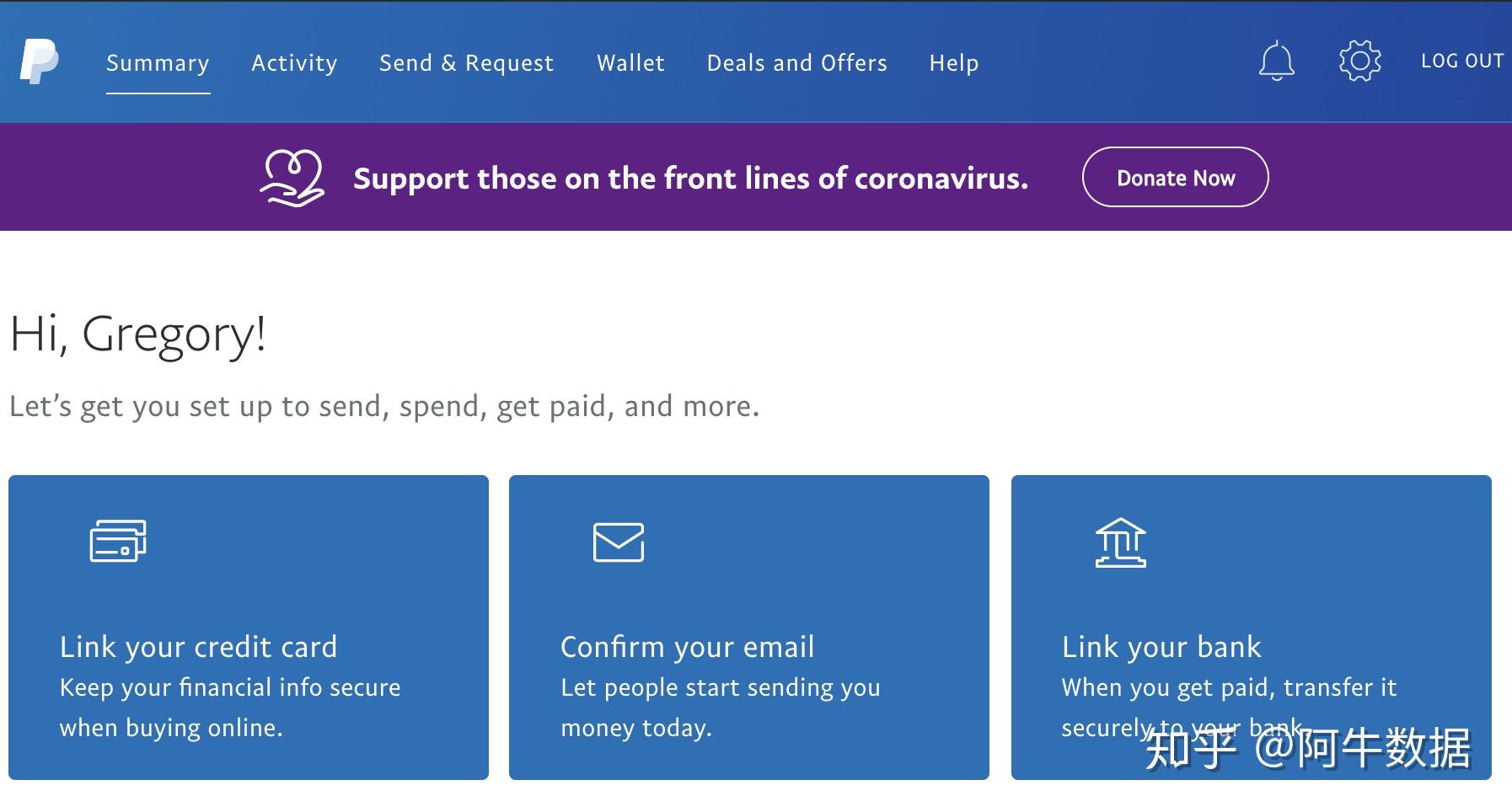1512x812 pixels.
Task: Open account settings gear icon
Action: [1359, 61]
